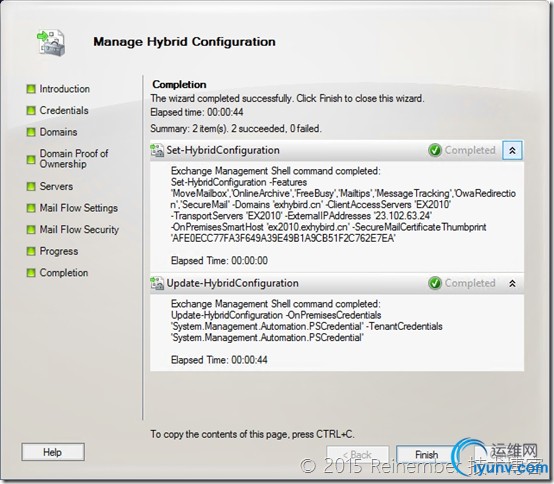Screen dimensions: 554x484
Task: Click the green square next to Domains
Action: [x=31, y=132]
